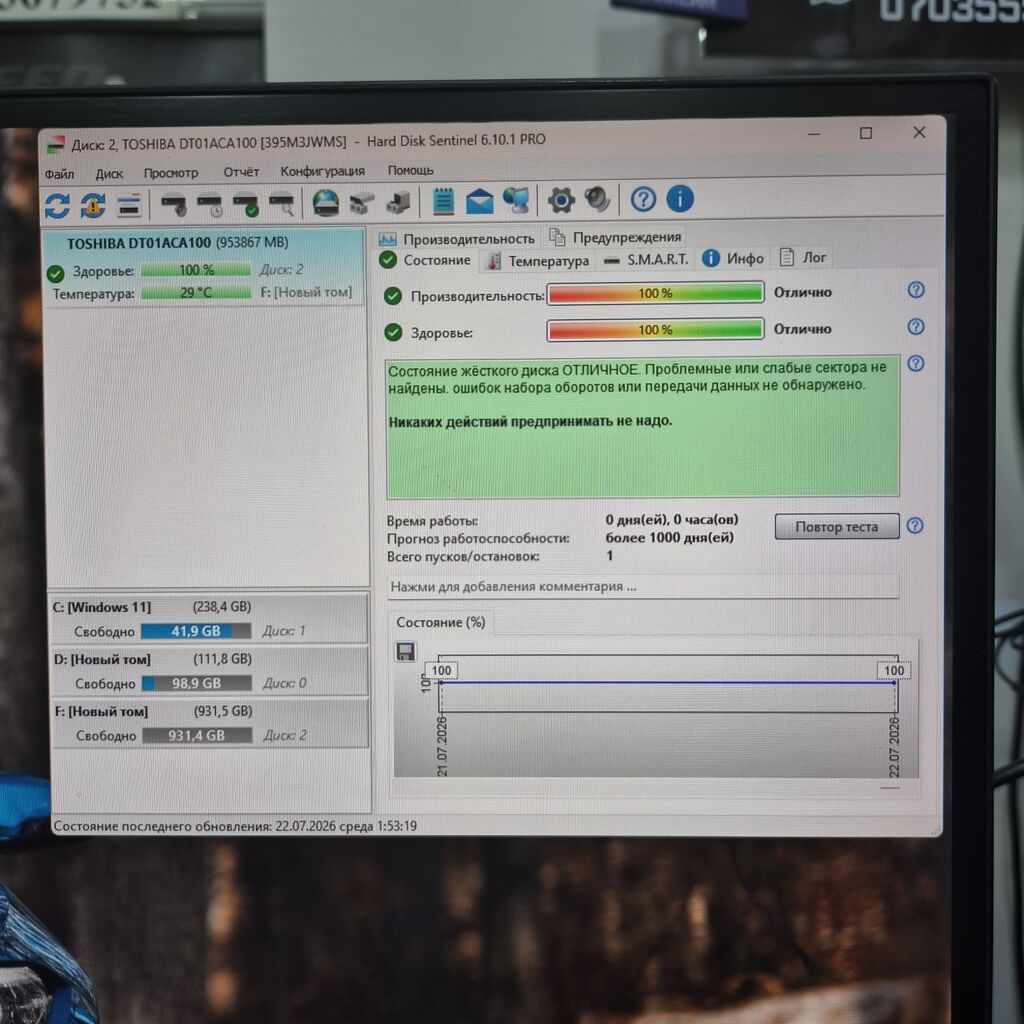Open the Конфигурация menu
The width and height of the screenshot is (1024, 1024).
(323, 171)
